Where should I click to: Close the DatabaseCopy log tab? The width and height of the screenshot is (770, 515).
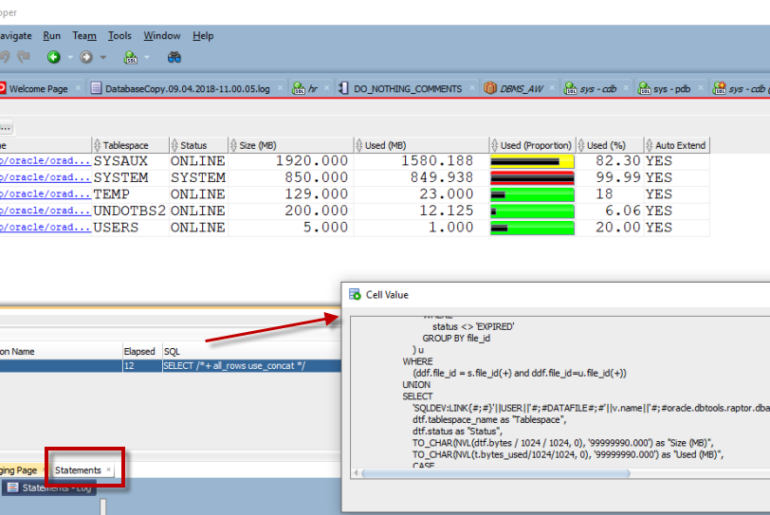pos(280,88)
